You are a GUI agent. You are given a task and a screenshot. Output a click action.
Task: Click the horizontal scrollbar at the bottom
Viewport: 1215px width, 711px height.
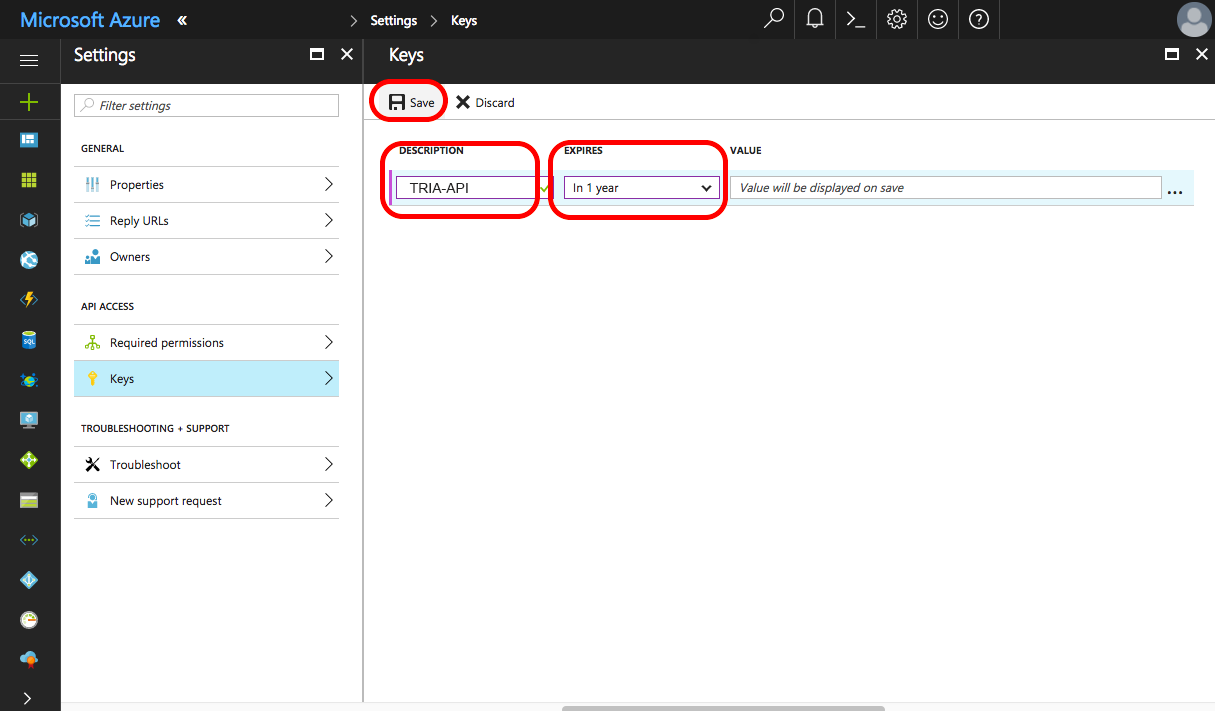(723, 708)
